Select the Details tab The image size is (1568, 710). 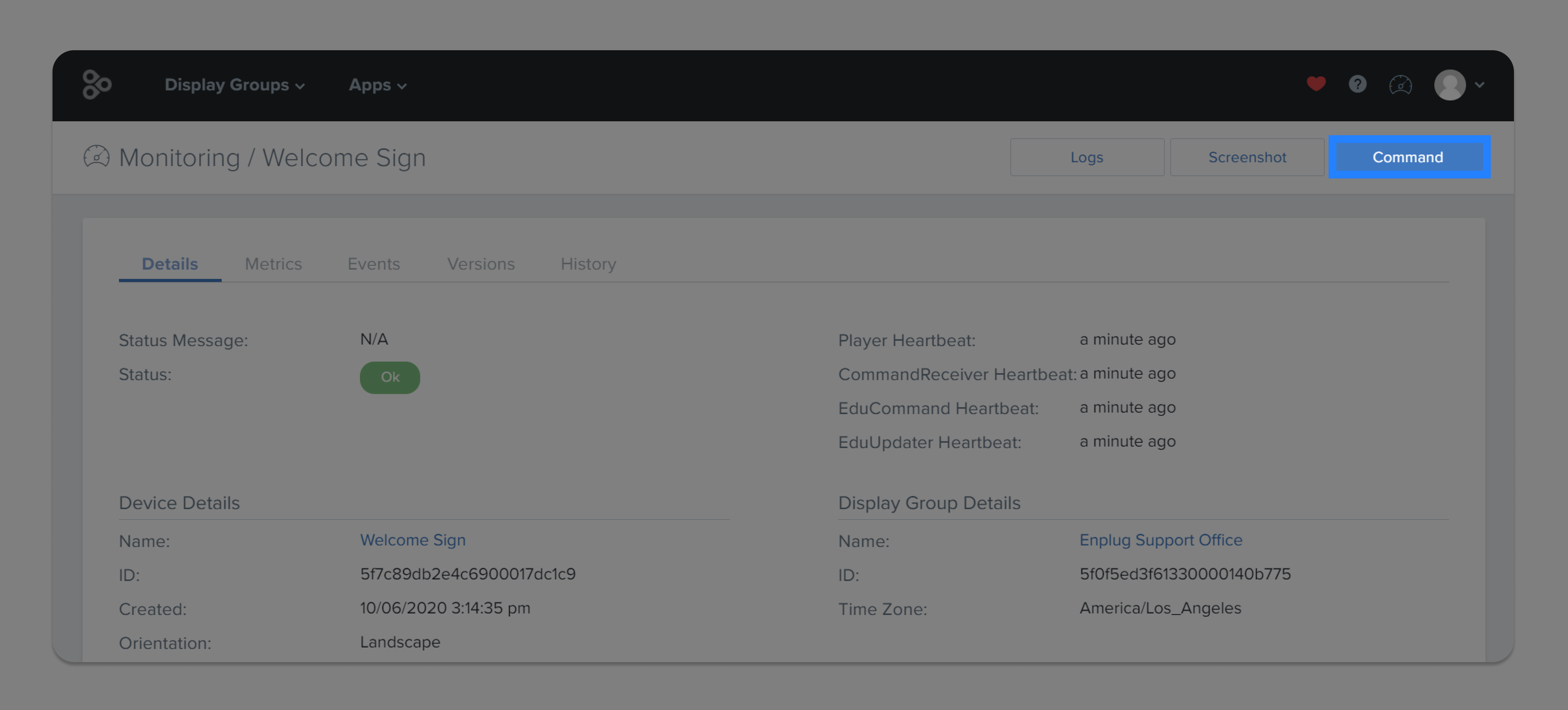pos(169,264)
